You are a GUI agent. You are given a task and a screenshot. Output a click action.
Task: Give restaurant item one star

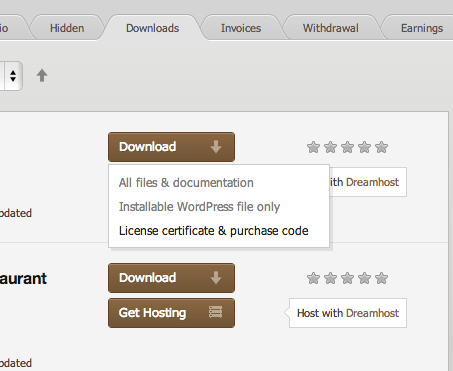pyautogui.click(x=313, y=278)
